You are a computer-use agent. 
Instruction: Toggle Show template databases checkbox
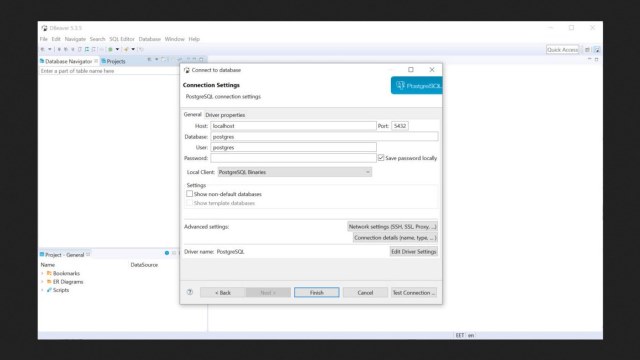[x=189, y=202]
